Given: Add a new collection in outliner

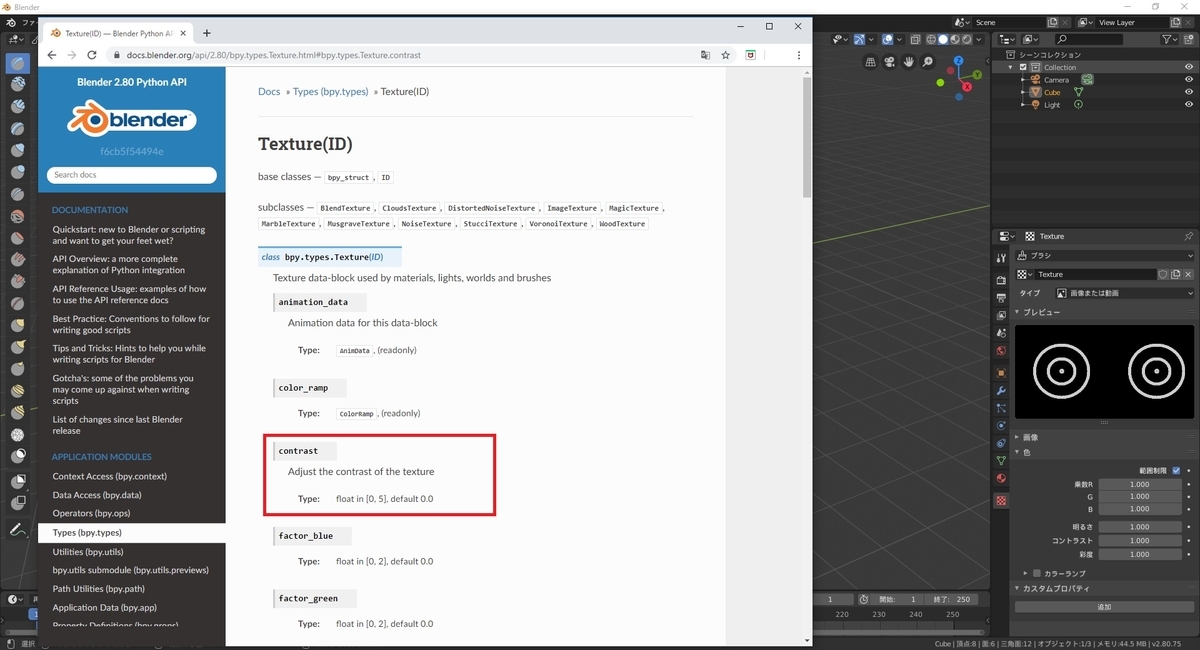Looking at the screenshot, I should click(1190, 39).
